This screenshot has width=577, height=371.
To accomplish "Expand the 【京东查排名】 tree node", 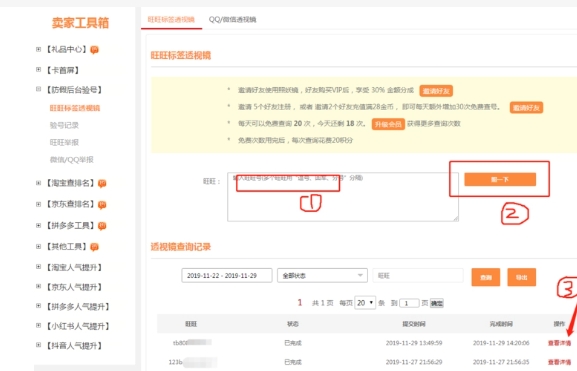I will pyautogui.click(x=38, y=204).
